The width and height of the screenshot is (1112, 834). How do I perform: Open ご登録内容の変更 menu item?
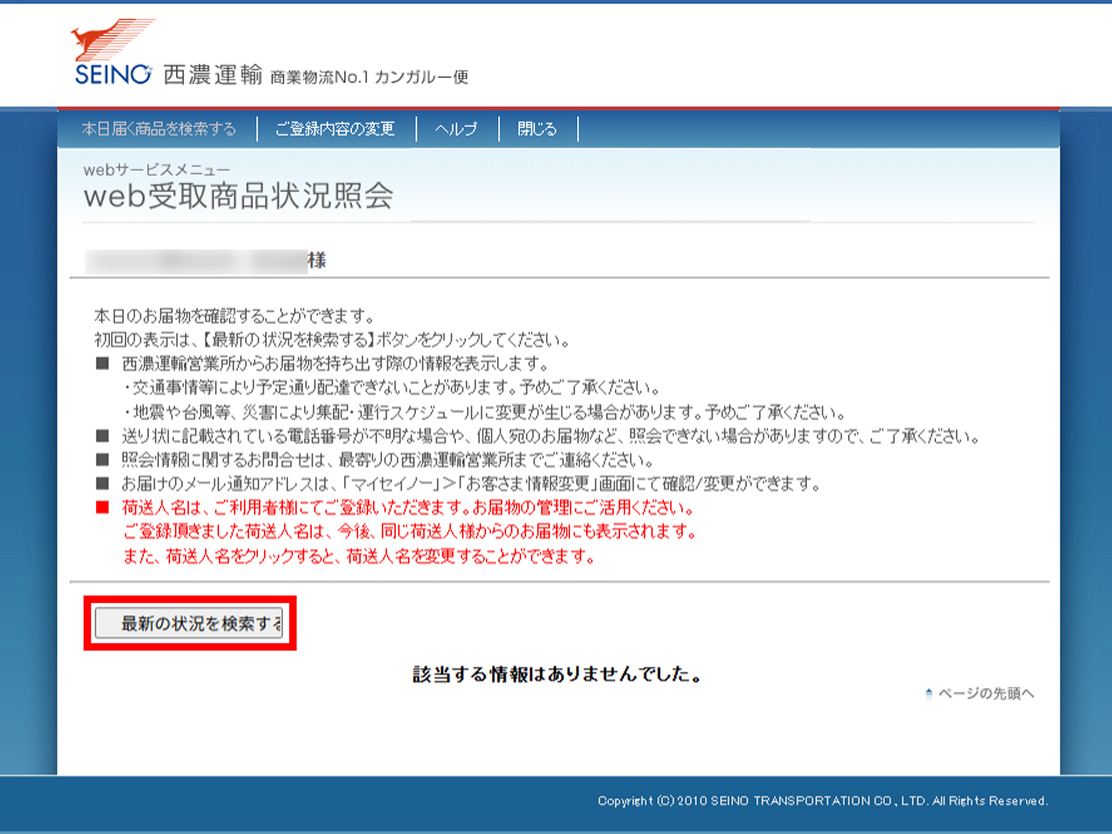pyautogui.click(x=335, y=128)
